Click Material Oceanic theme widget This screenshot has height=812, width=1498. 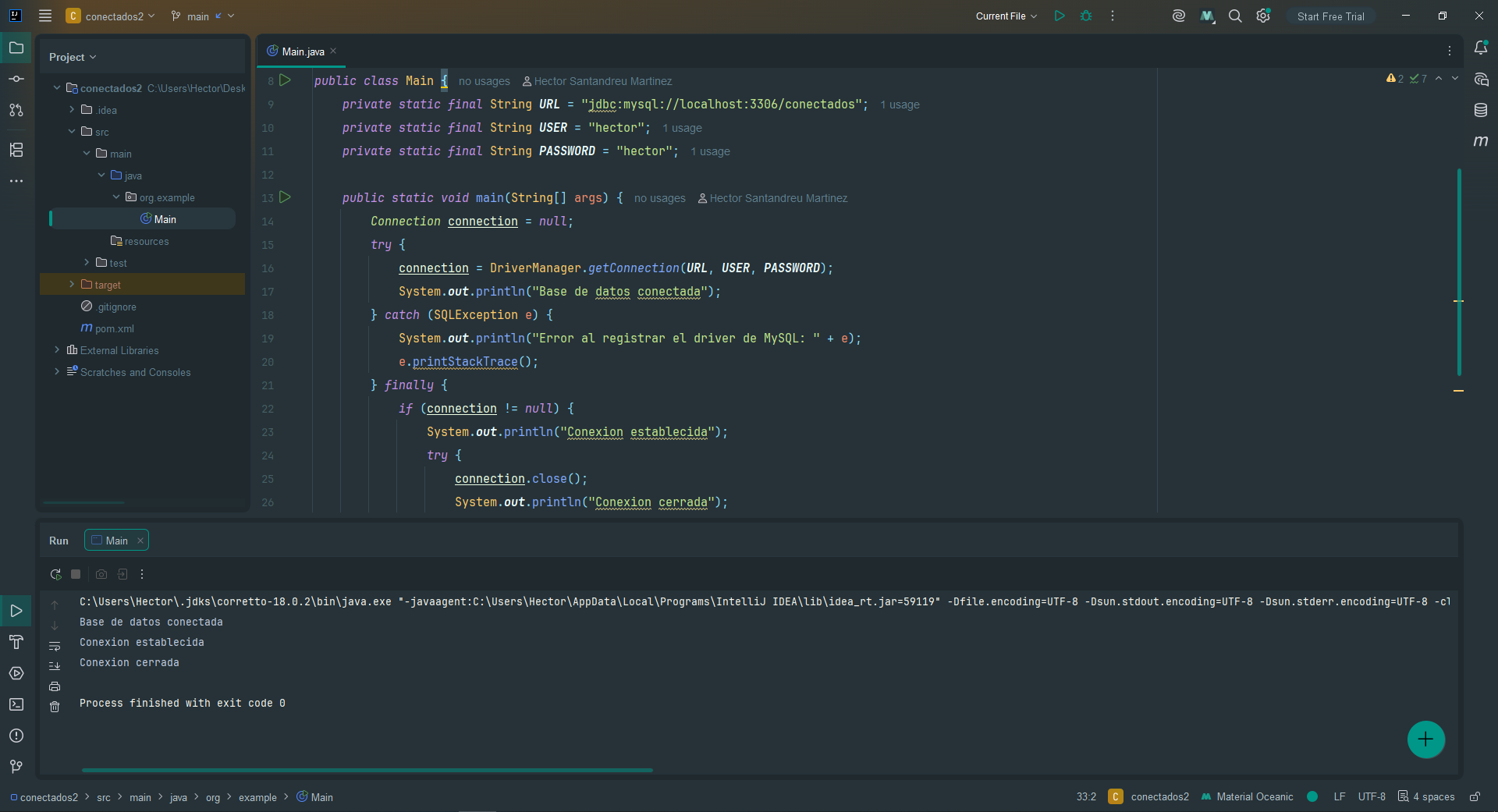(1247, 796)
